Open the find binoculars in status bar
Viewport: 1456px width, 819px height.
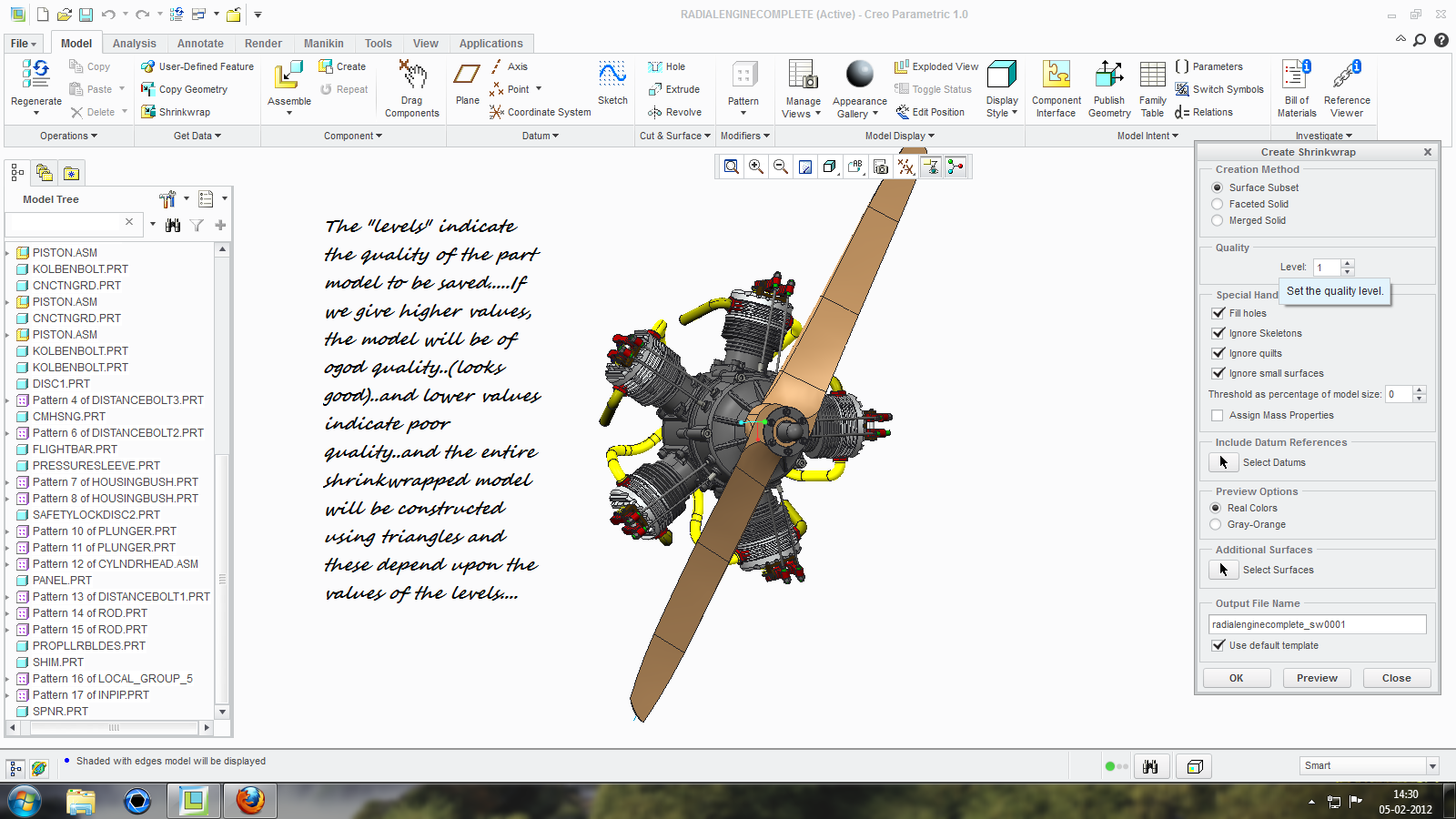(1150, 766)
